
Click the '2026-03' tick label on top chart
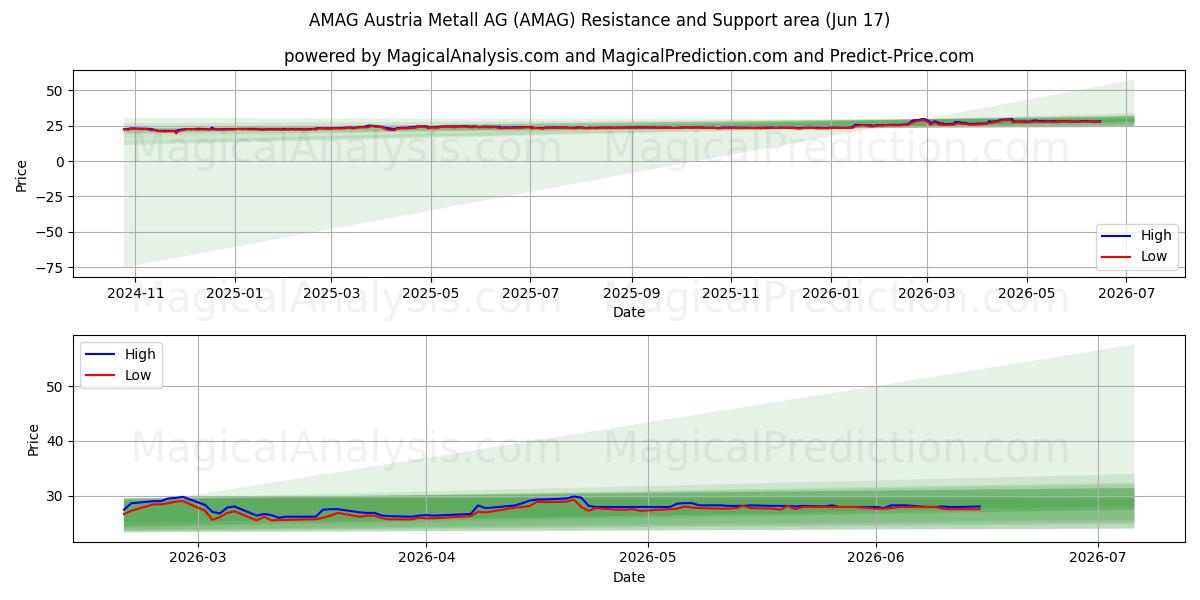(927, 293)
